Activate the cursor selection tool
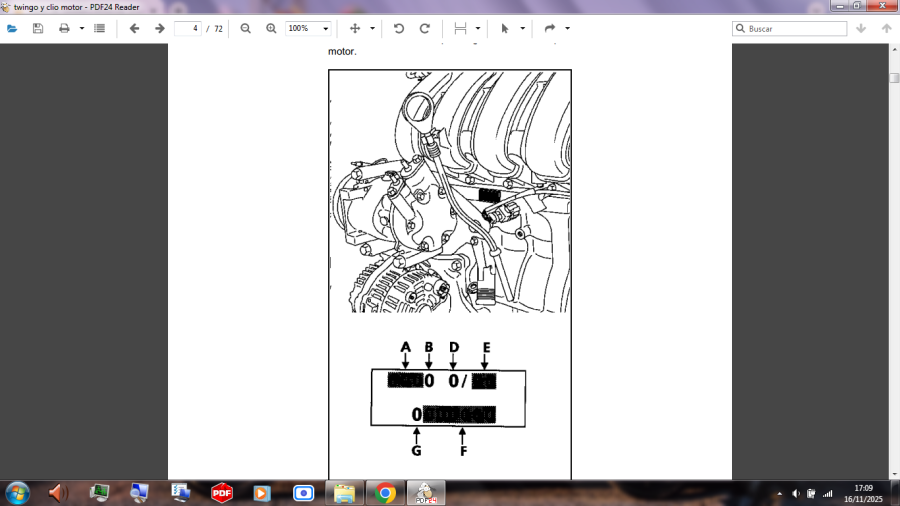This screenshot has height=506, width=900. (x=505, y=29)
